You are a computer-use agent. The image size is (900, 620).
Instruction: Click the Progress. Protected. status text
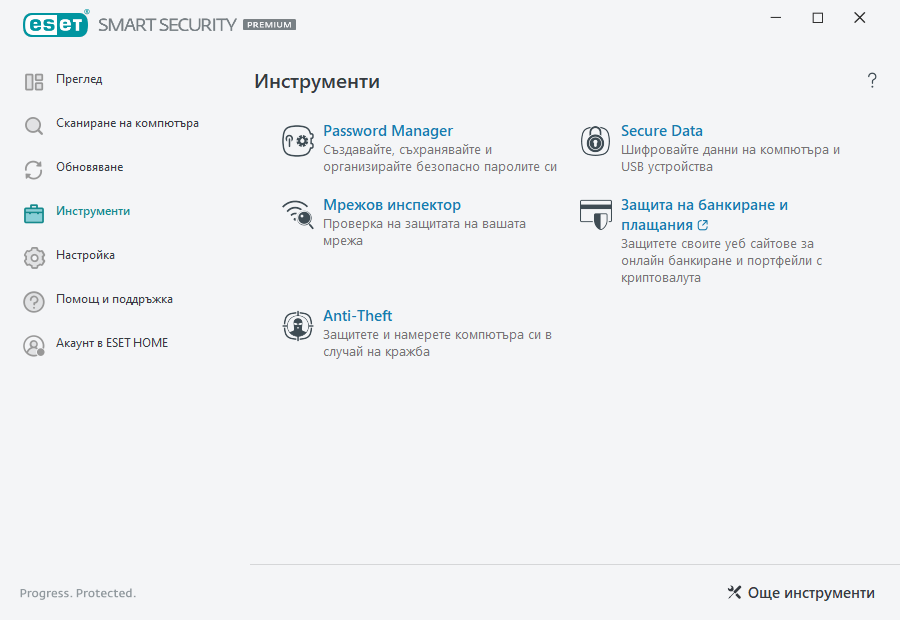point(78,593)
